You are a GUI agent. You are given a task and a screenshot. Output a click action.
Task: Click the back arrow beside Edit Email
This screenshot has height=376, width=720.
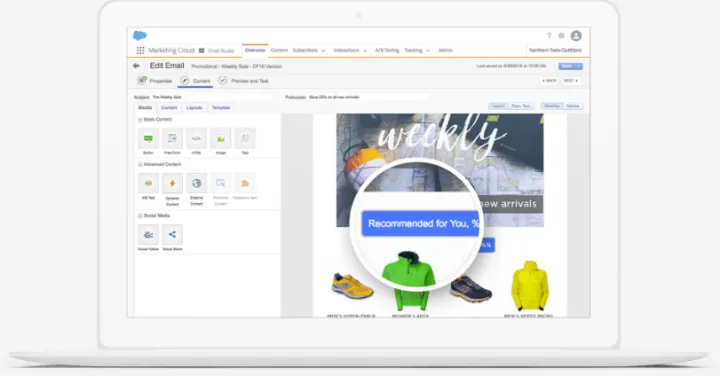136,66
